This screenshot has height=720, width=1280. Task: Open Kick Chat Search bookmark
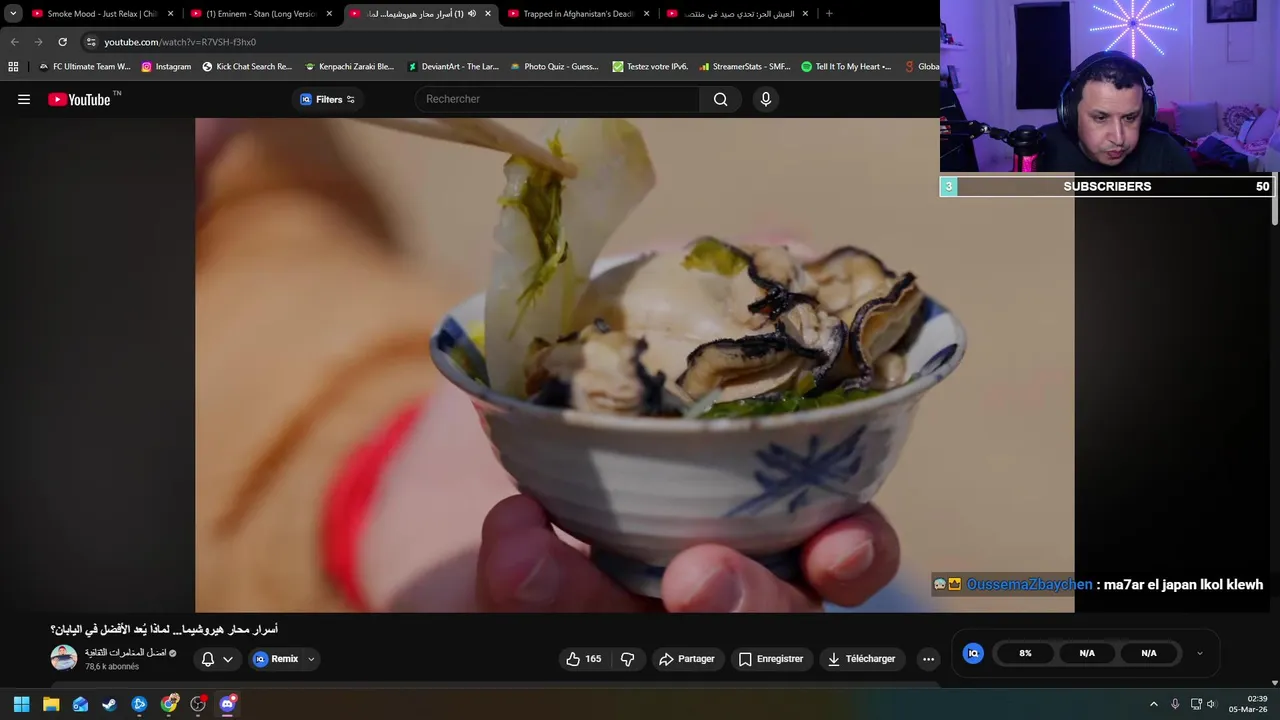click(247, 67)
